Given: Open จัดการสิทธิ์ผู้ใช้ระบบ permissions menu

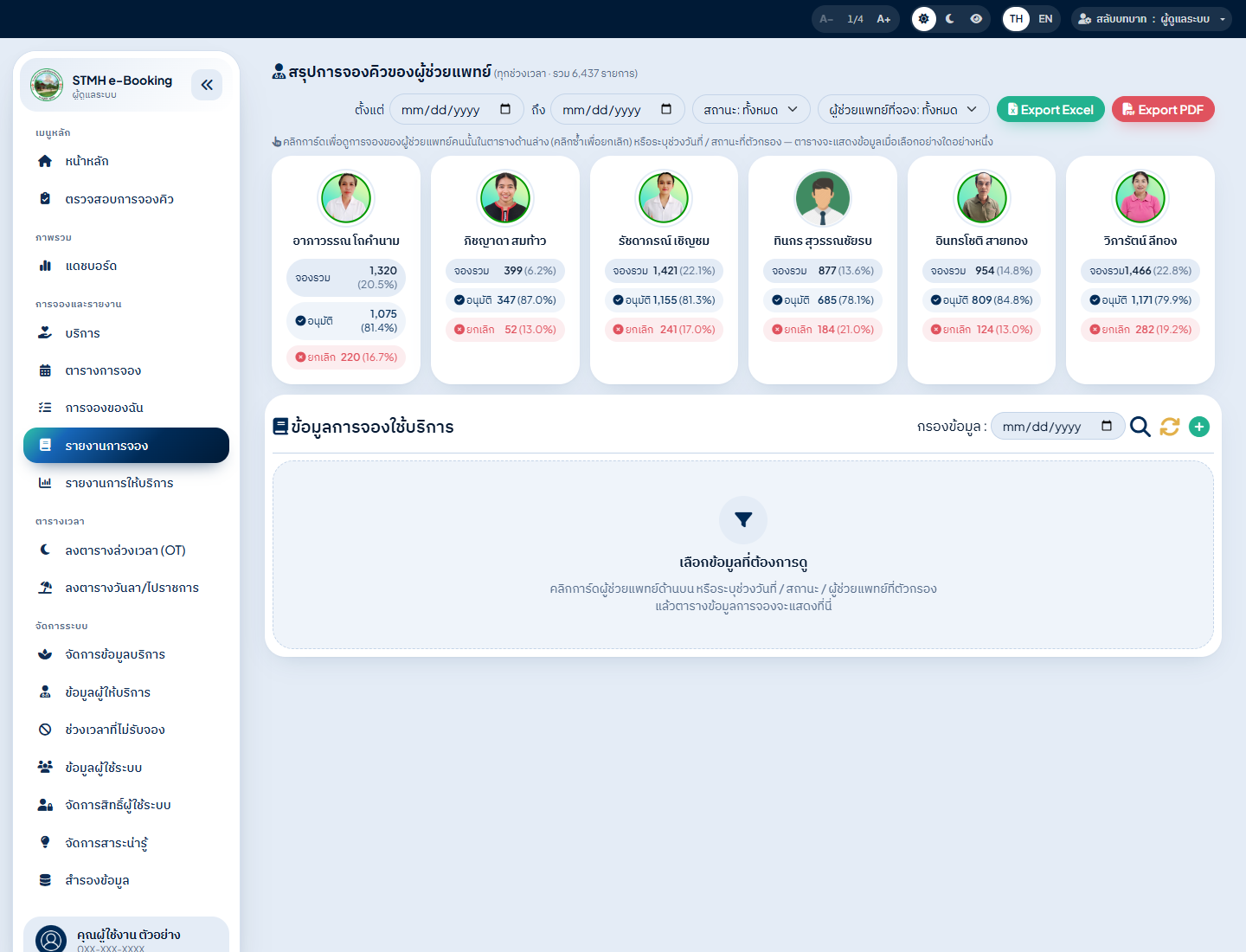Looking at the screenshot, I should click(x=126, y=805).
